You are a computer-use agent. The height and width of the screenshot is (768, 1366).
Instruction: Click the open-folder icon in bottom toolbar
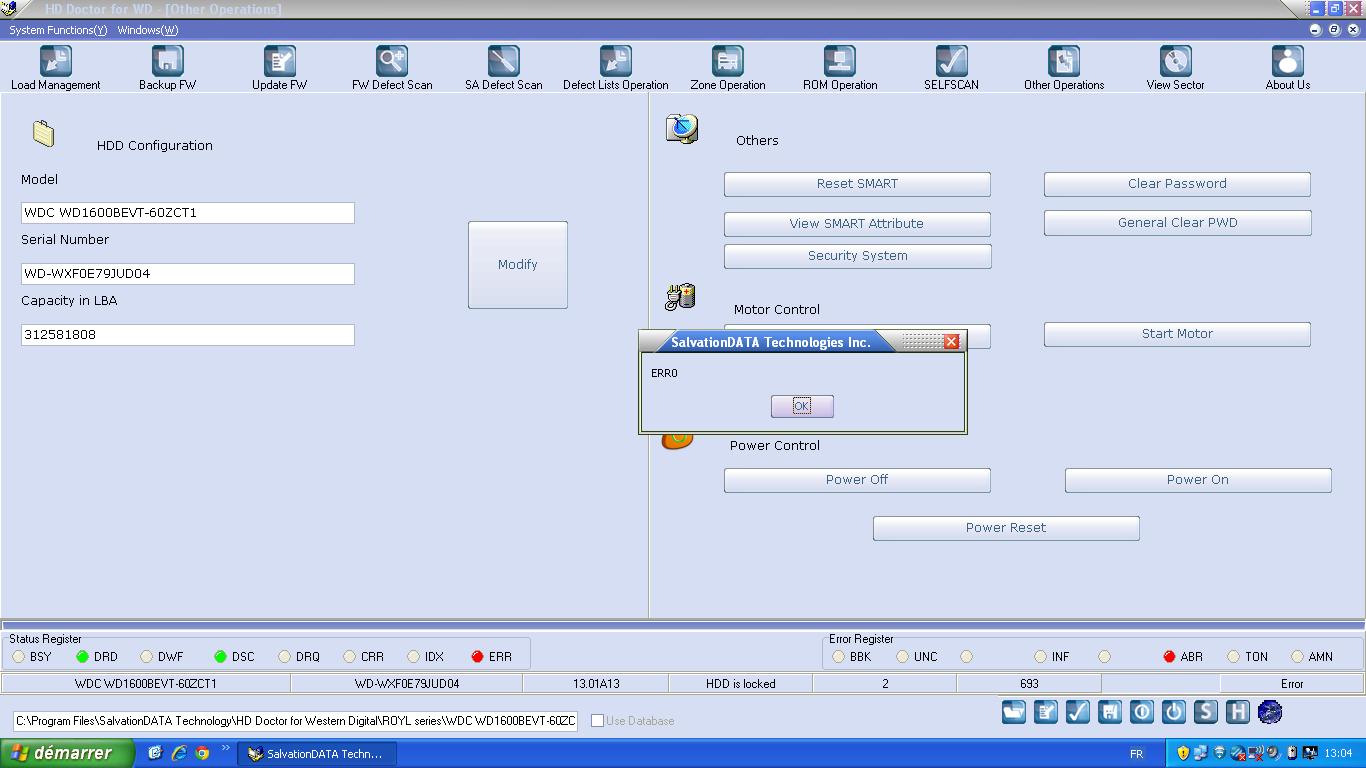(1014, 712)
